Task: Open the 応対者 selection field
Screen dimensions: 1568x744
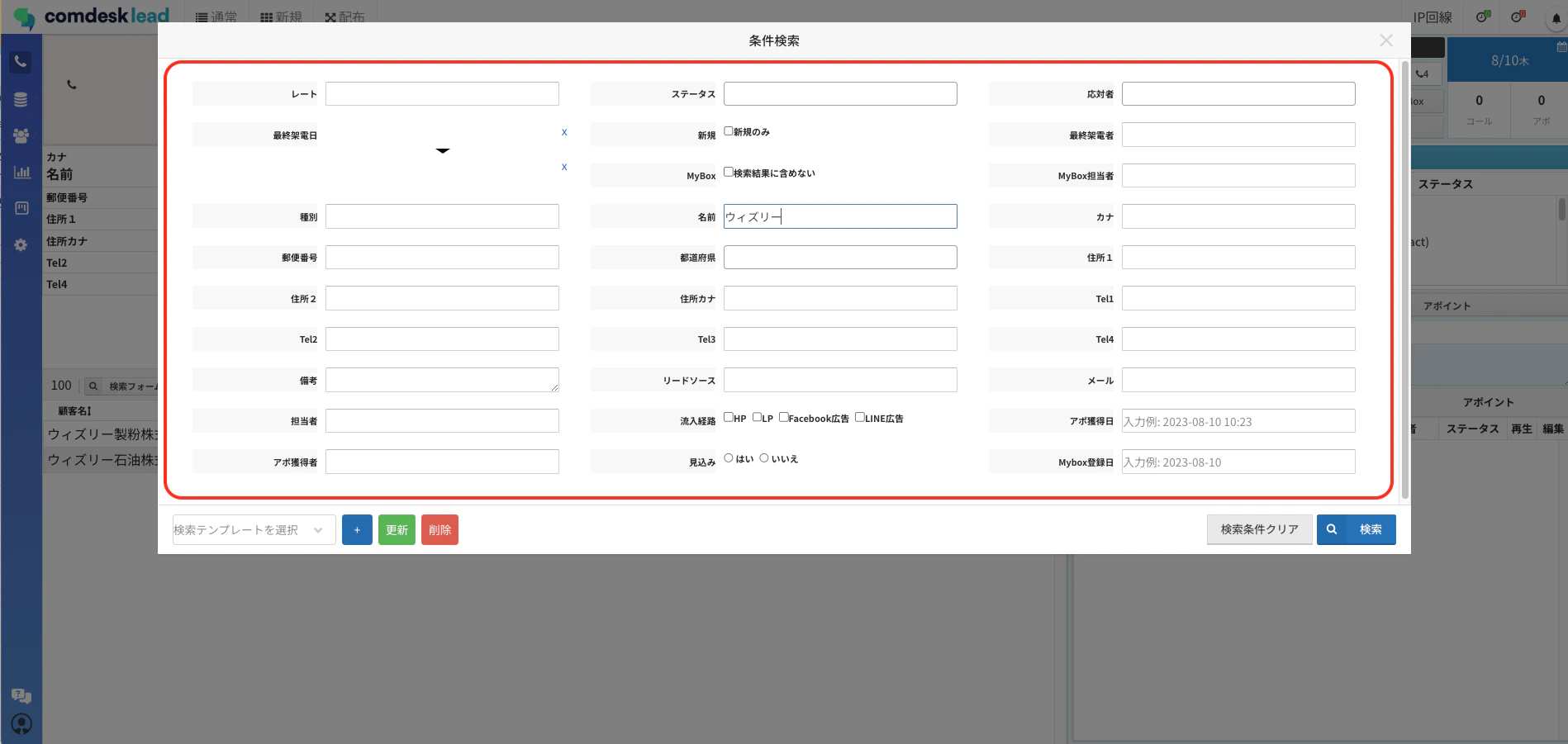Action: (1238, 93)
